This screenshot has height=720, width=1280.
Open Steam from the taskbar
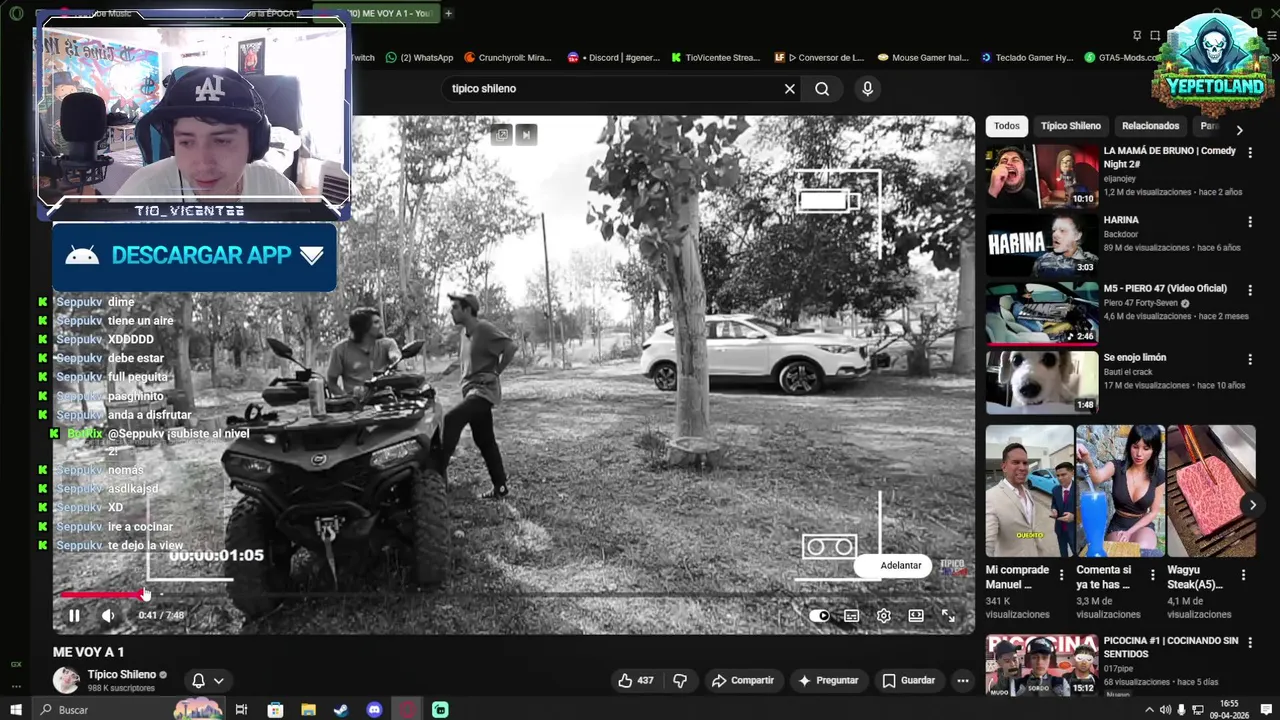coord(341,710)
